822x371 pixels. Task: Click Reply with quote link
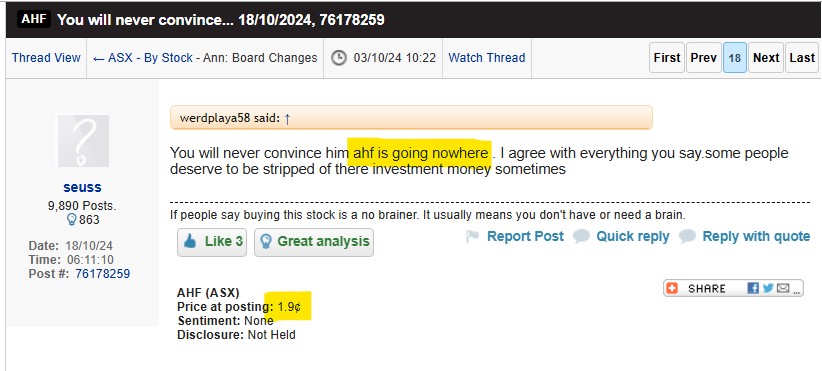(756, 236)
